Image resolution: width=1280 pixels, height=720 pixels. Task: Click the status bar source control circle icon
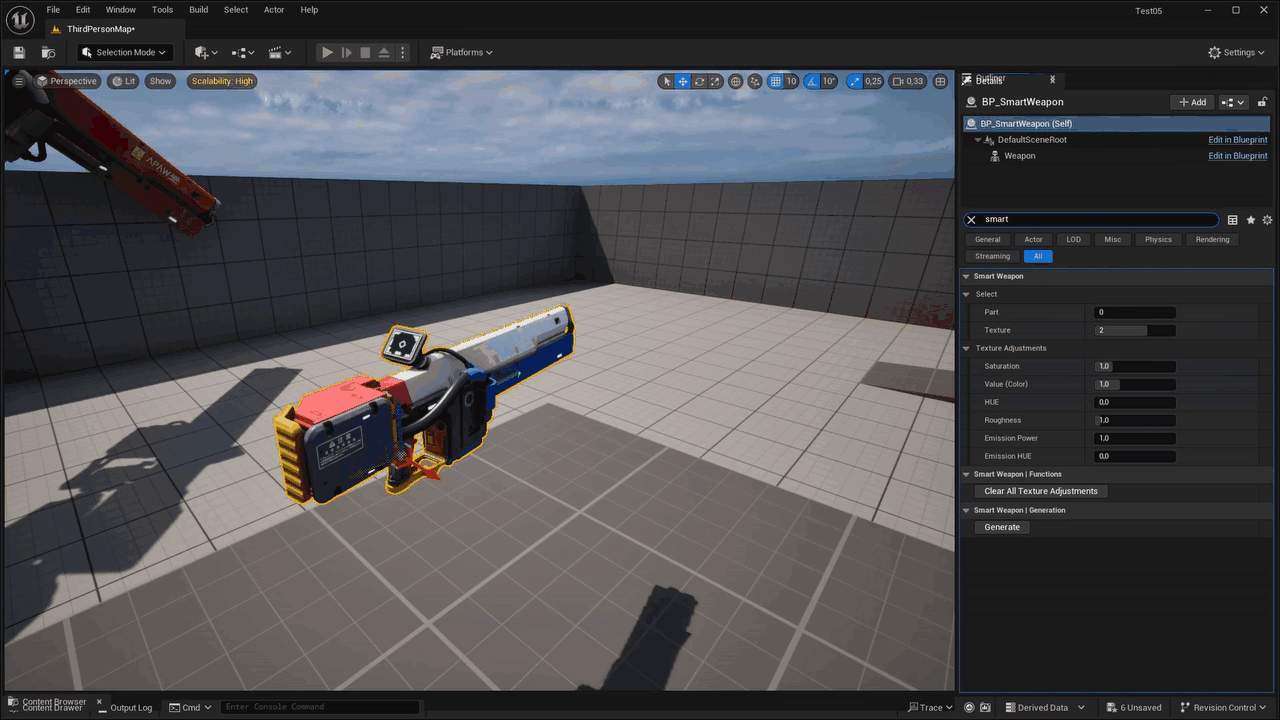point(969,707)
